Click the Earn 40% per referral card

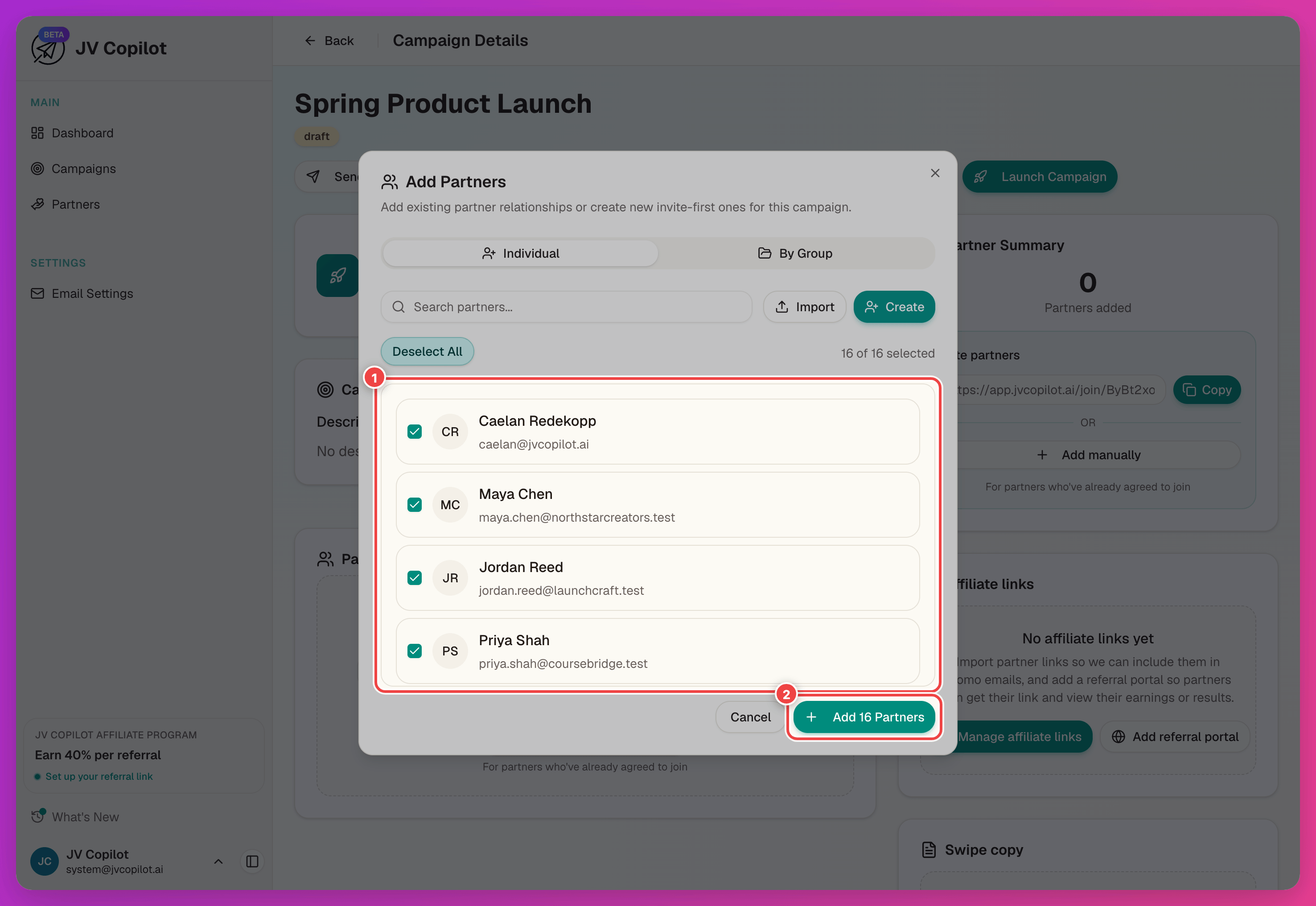(144, 756)
